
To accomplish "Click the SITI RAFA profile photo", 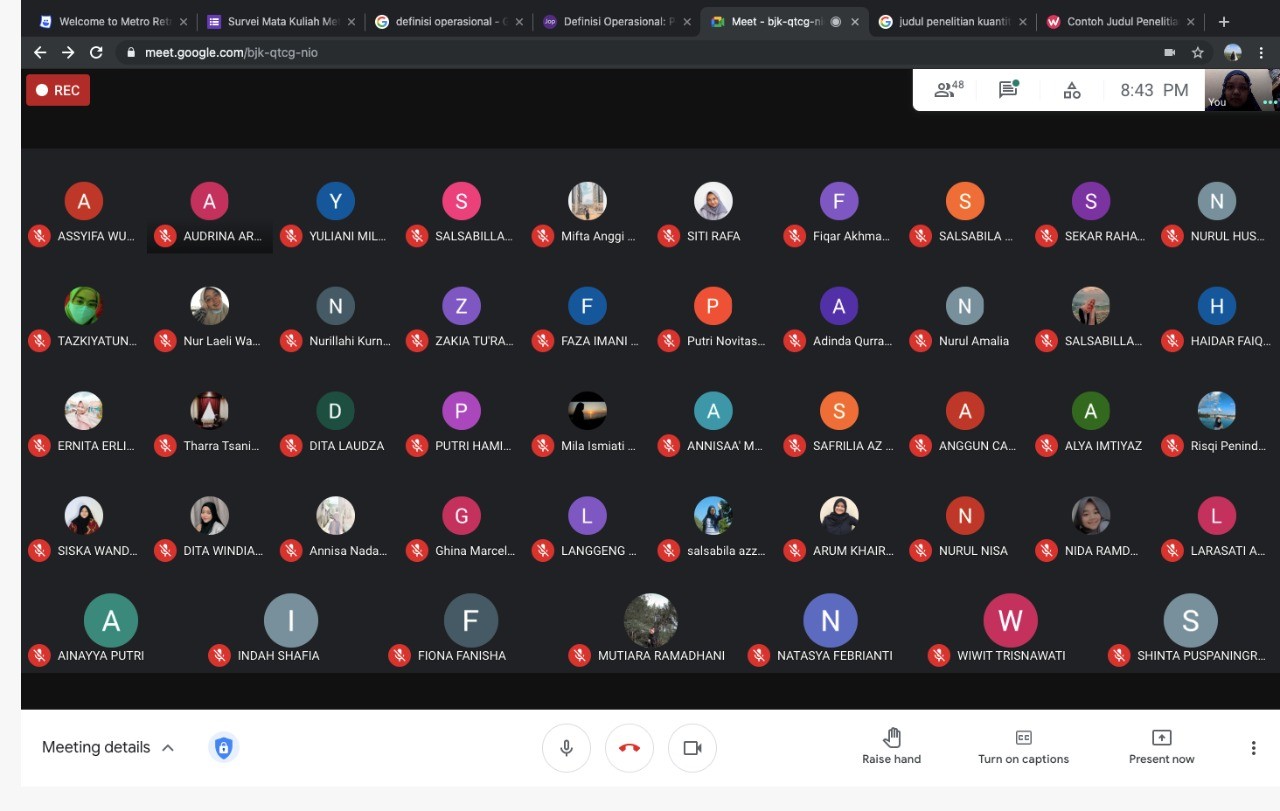I will [x=713, y=201].
